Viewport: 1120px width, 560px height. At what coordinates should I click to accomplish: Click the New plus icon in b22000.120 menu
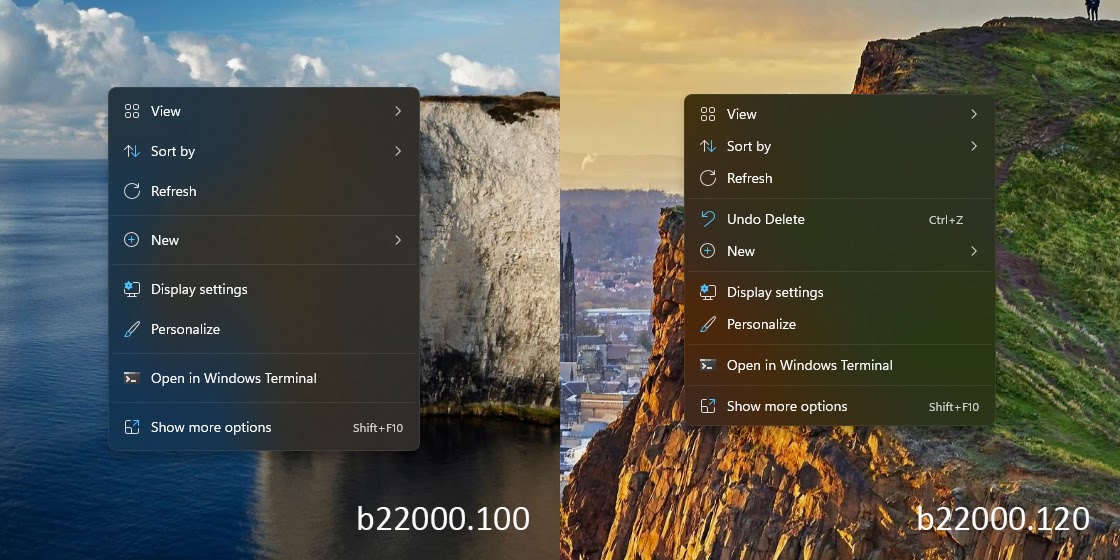click(x=708, y=251)
